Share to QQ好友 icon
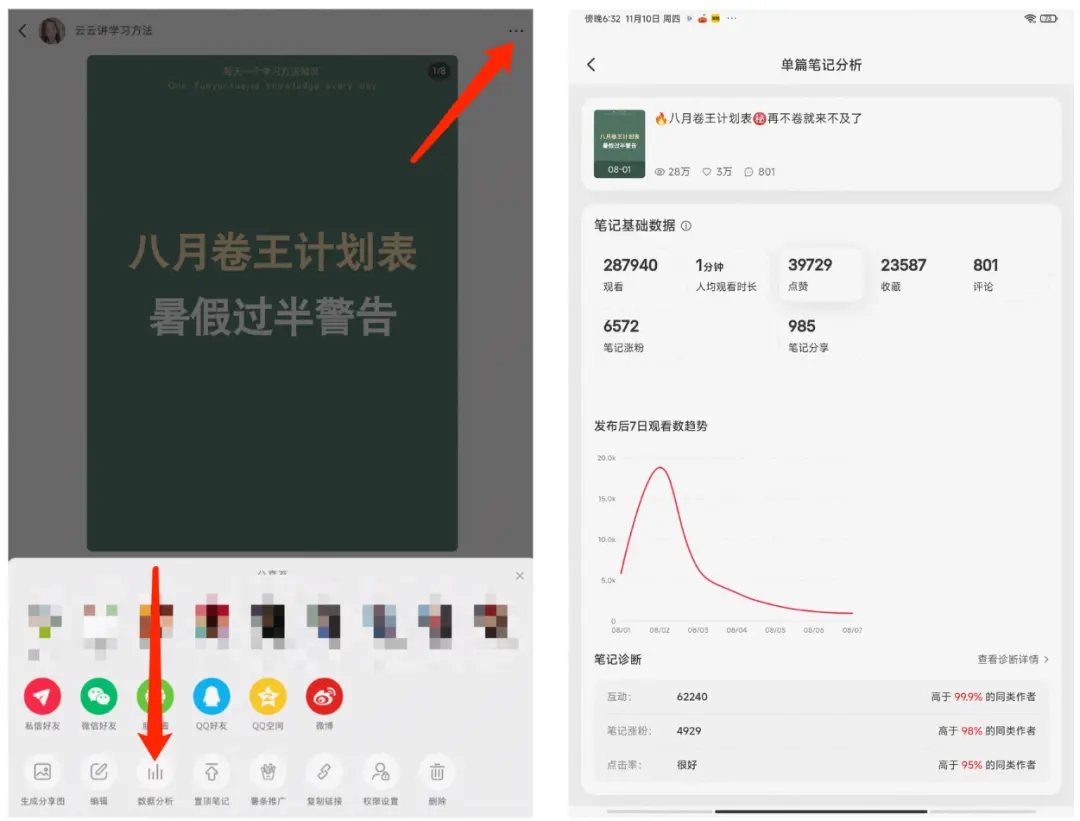The width and height of the screenshot is (1080, 821). pyautogui.click(x=212, y=696)
